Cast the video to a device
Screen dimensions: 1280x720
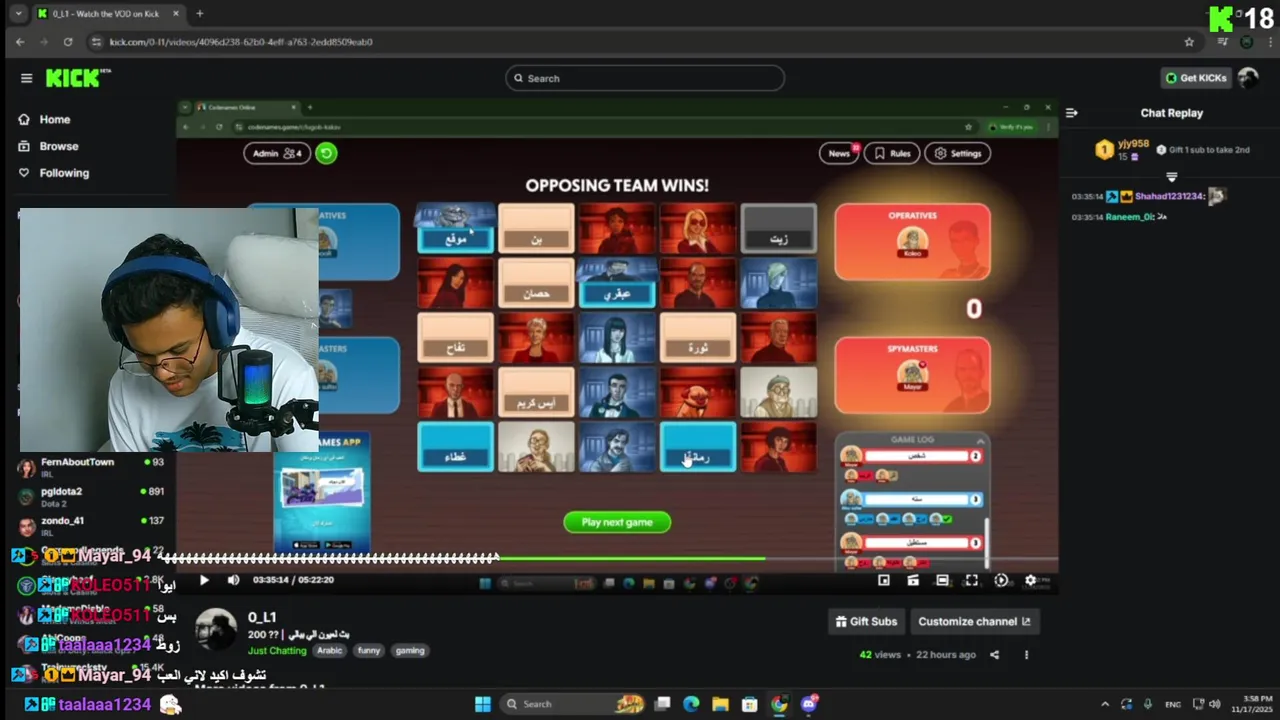tap(913, 580)
